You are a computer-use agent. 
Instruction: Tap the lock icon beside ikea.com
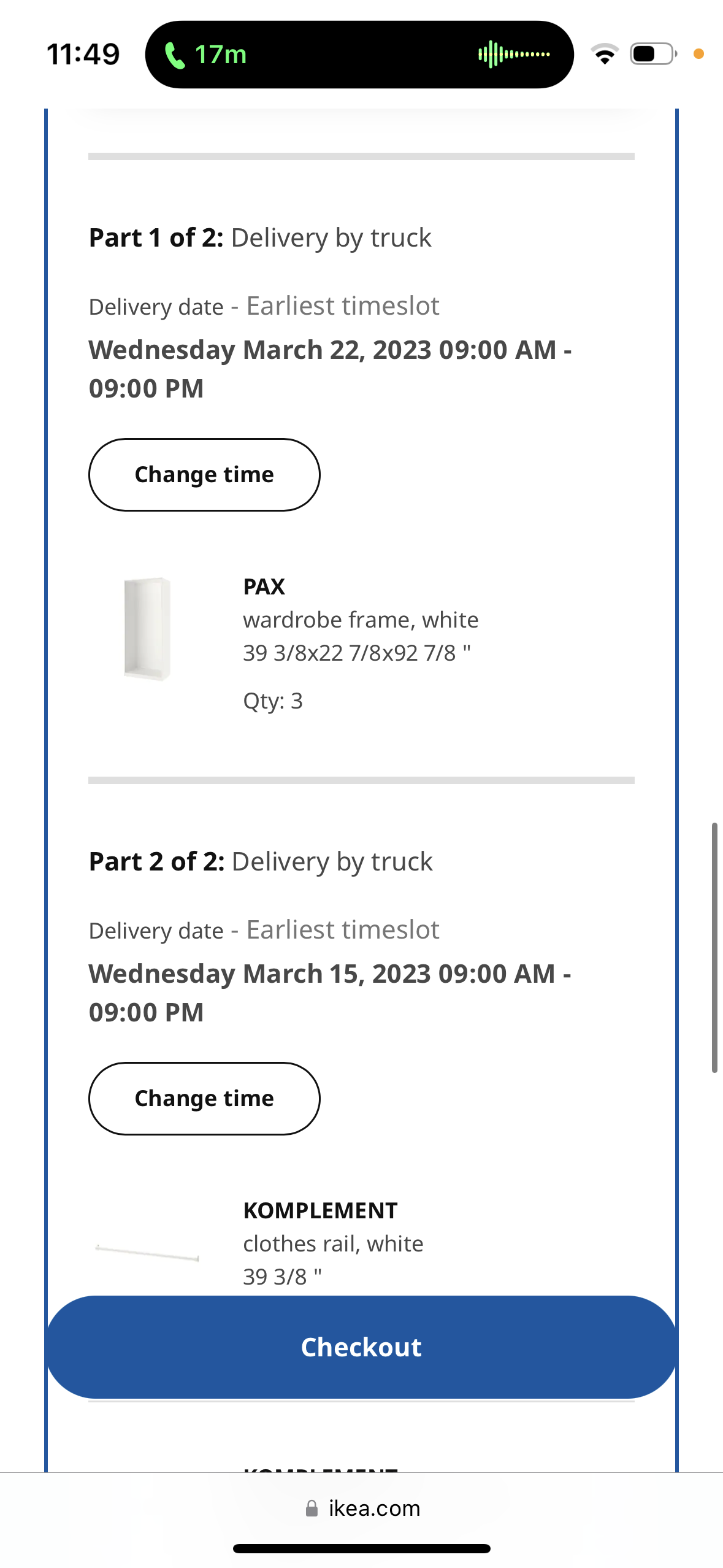(312, 1508)
